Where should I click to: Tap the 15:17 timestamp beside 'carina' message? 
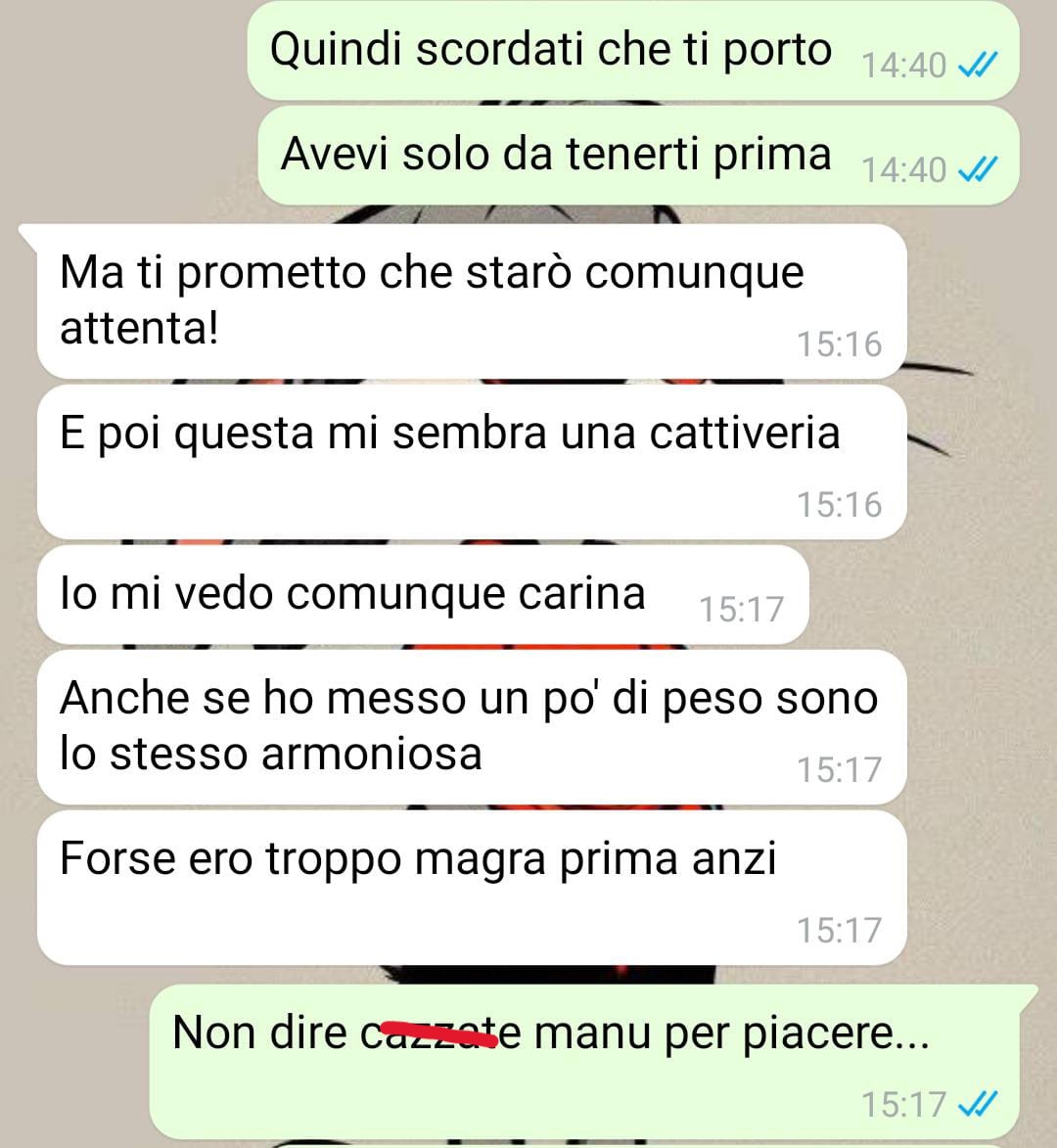click(742, 609)
